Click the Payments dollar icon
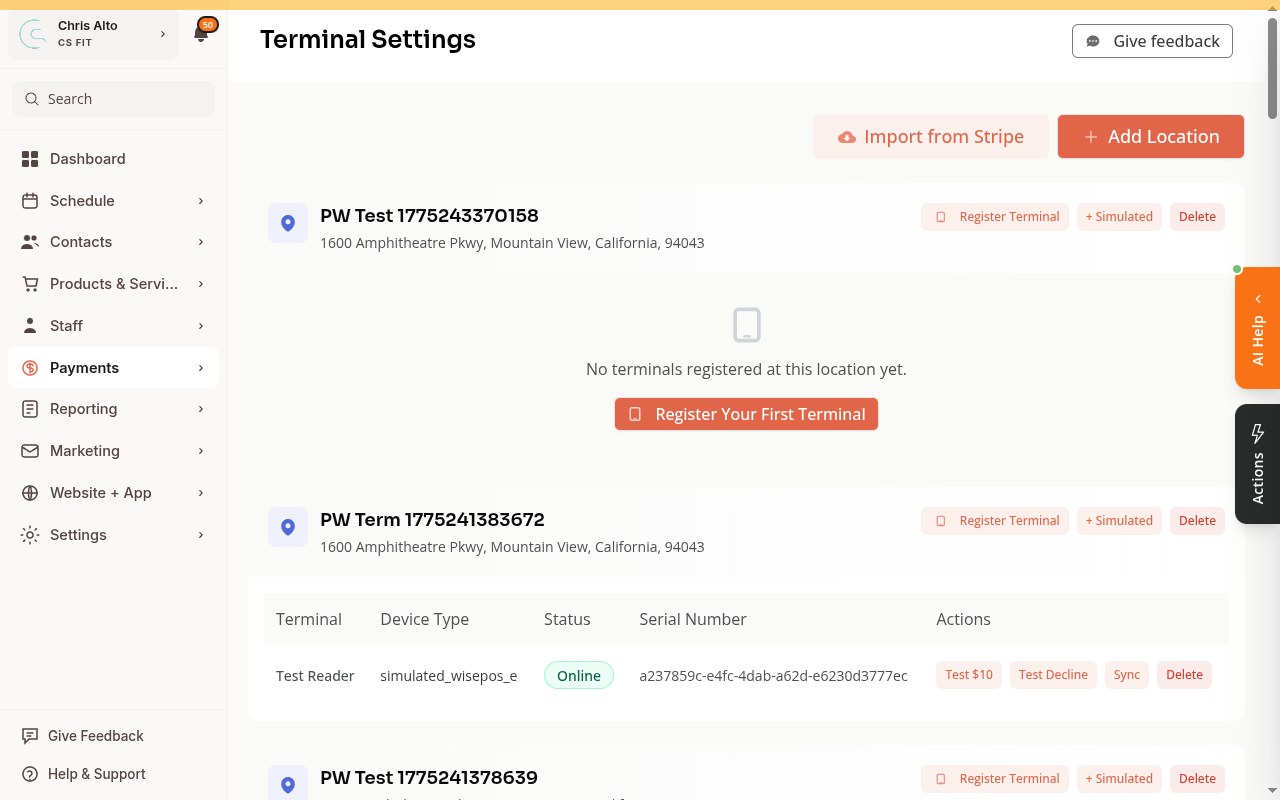This screenshot has height=800, width=1280. coord(30,368)
